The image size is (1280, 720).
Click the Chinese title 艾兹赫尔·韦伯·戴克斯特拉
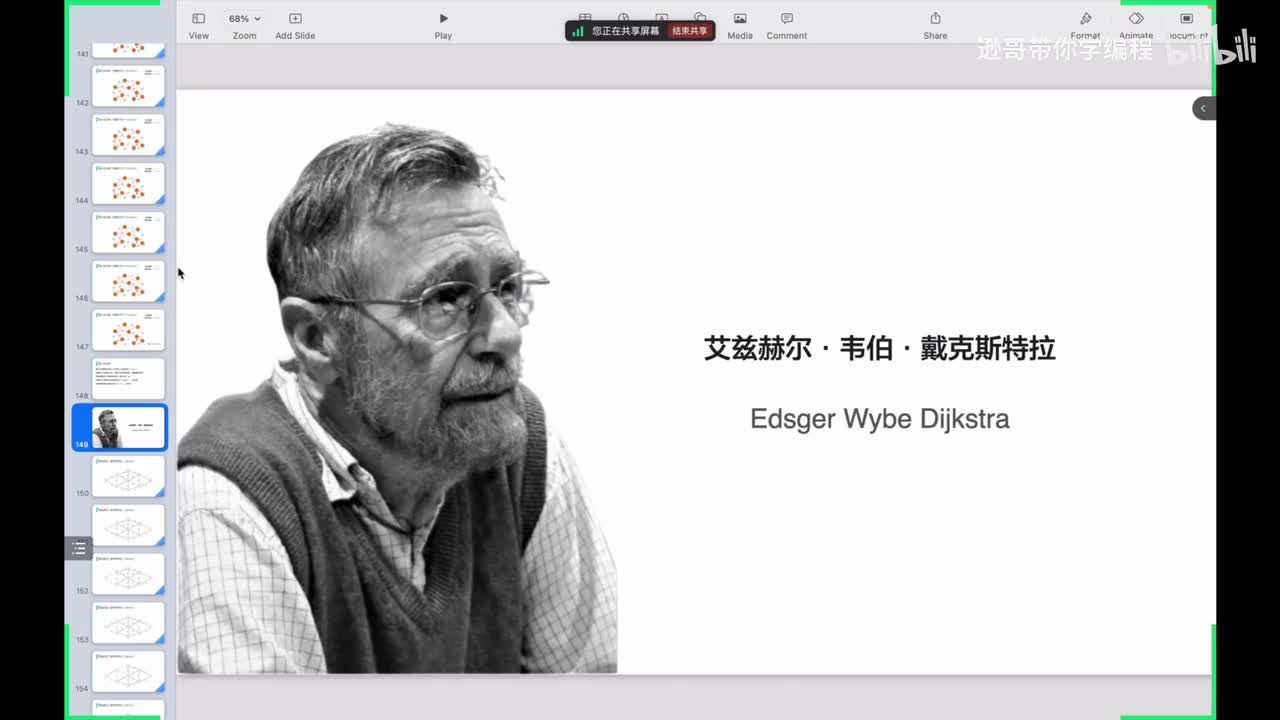[x=880, y=348]
